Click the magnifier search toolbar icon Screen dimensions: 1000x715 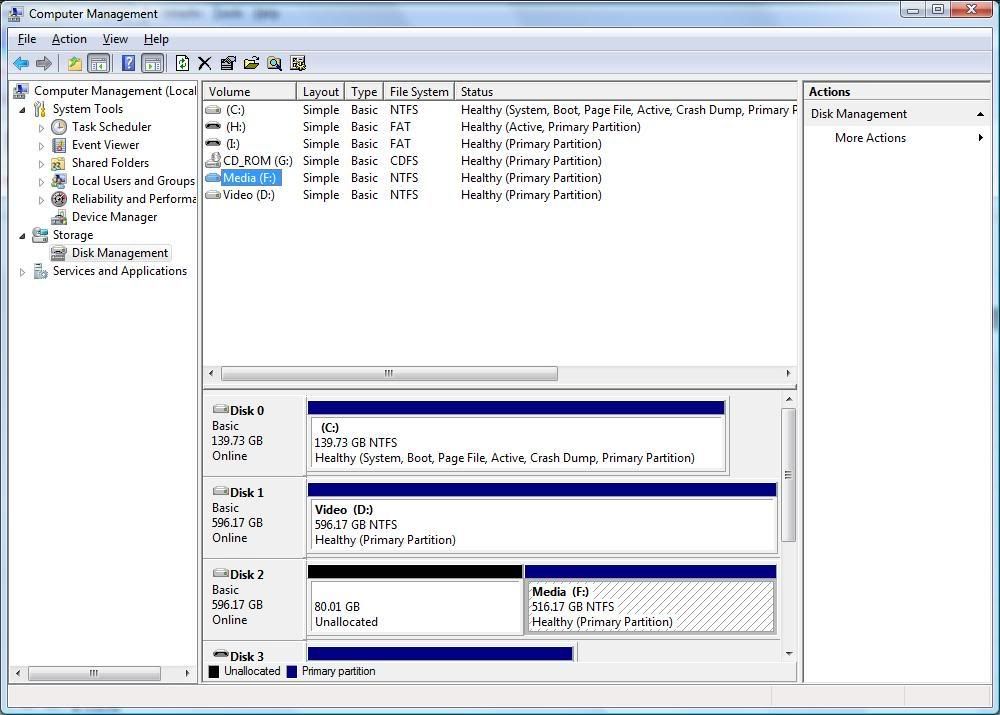tap(274, 64)
